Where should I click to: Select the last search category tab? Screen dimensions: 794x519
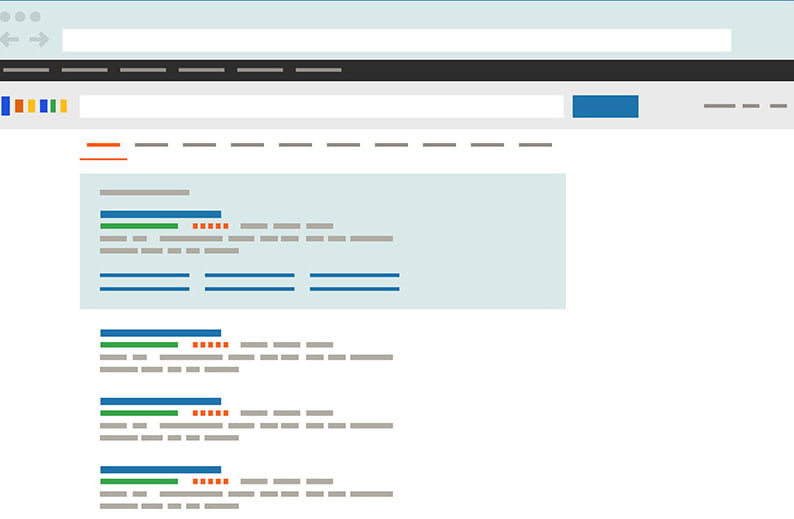535,145
